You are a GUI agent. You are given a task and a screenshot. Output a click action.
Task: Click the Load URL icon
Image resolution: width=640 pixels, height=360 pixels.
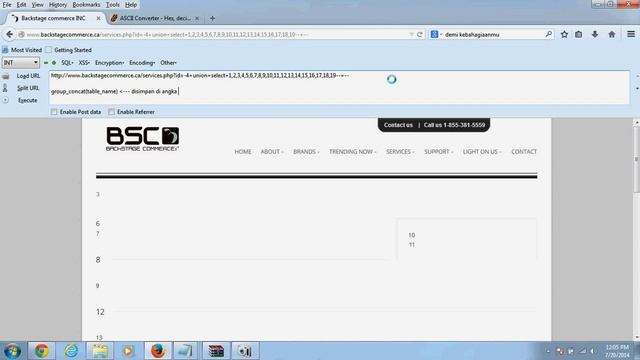5,76
